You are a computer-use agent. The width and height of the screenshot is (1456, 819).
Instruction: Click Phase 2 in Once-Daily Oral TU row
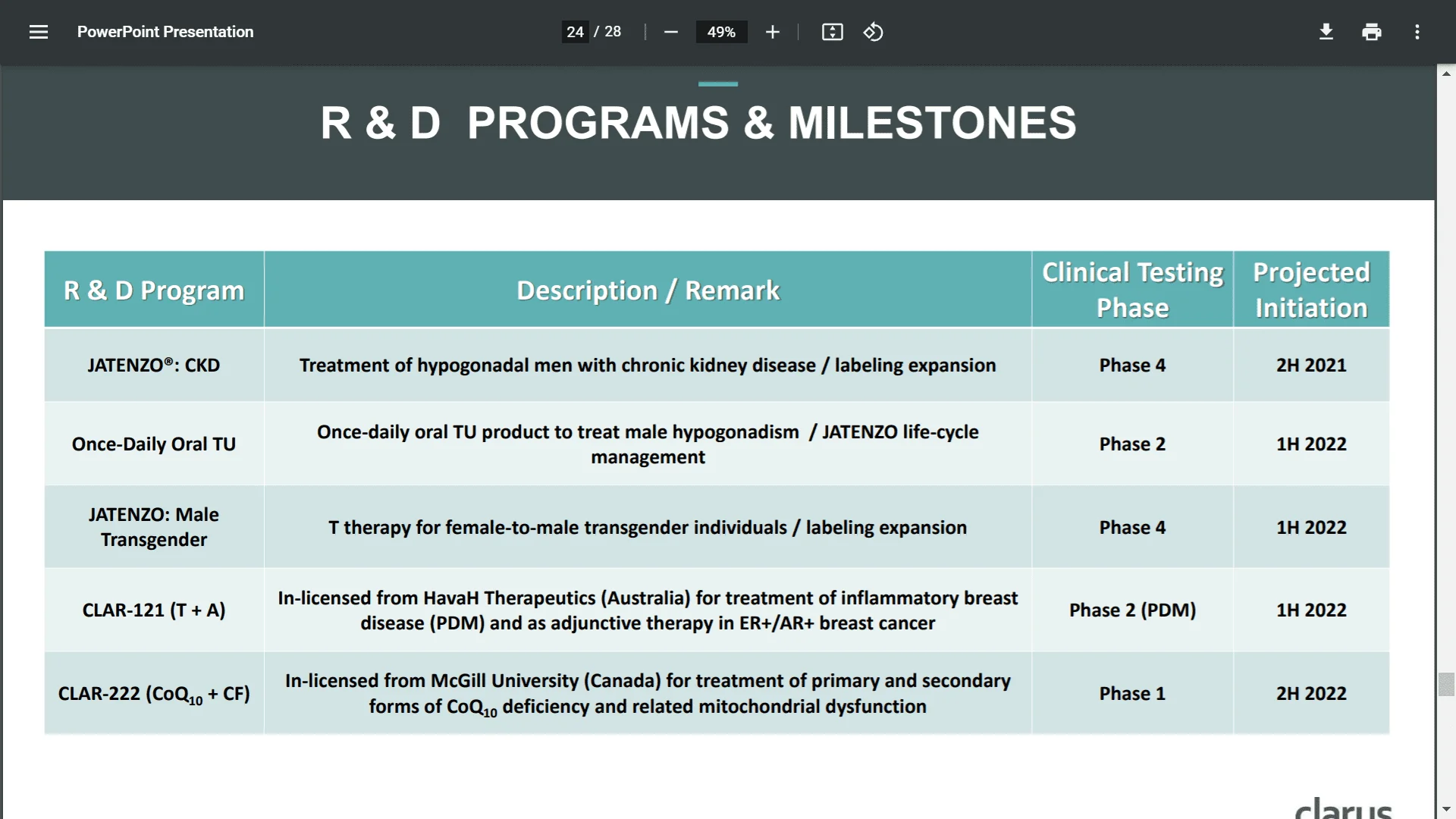tap(1132, 444)
